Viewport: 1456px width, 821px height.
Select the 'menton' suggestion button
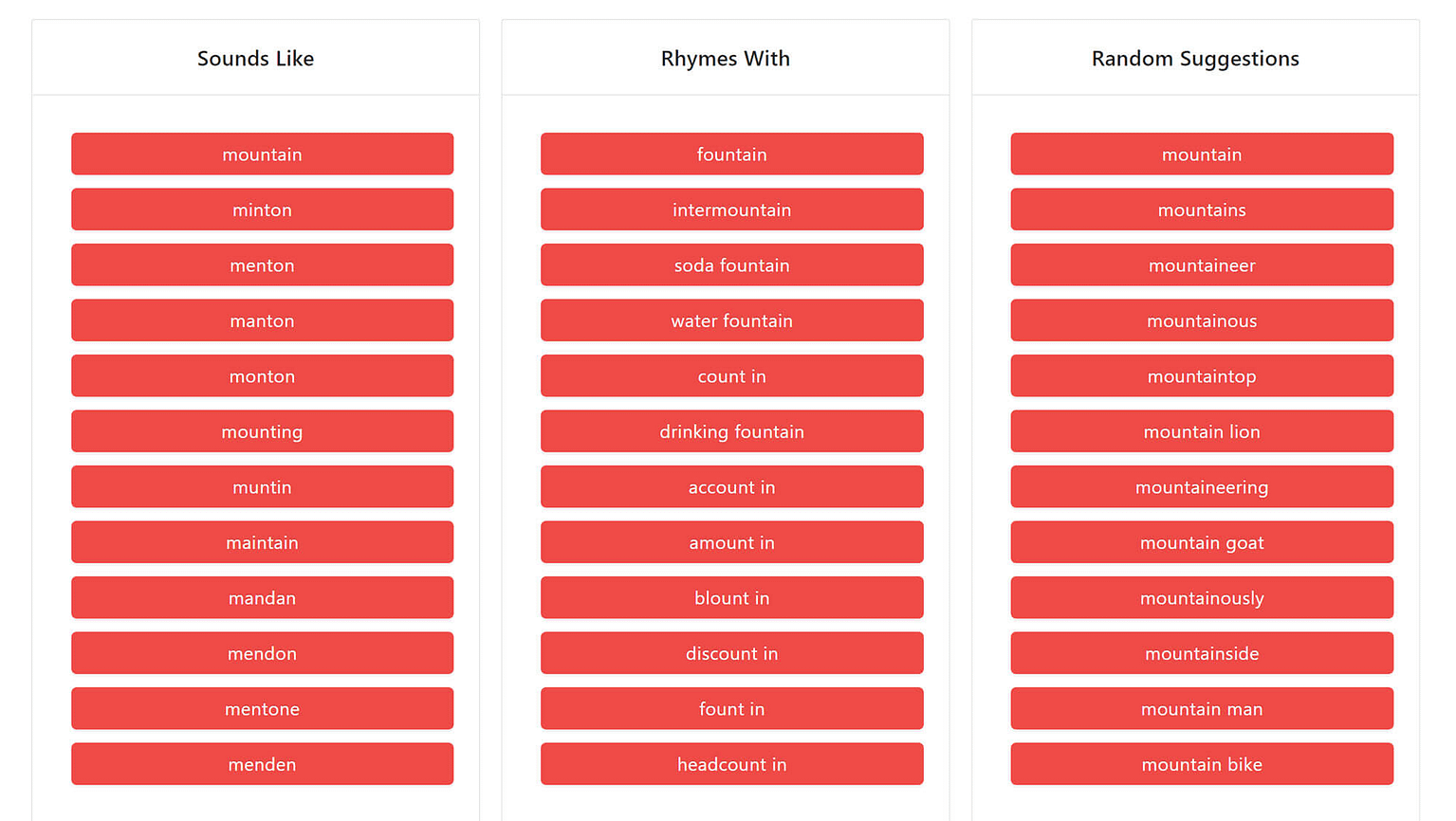[x=262, y=265]
